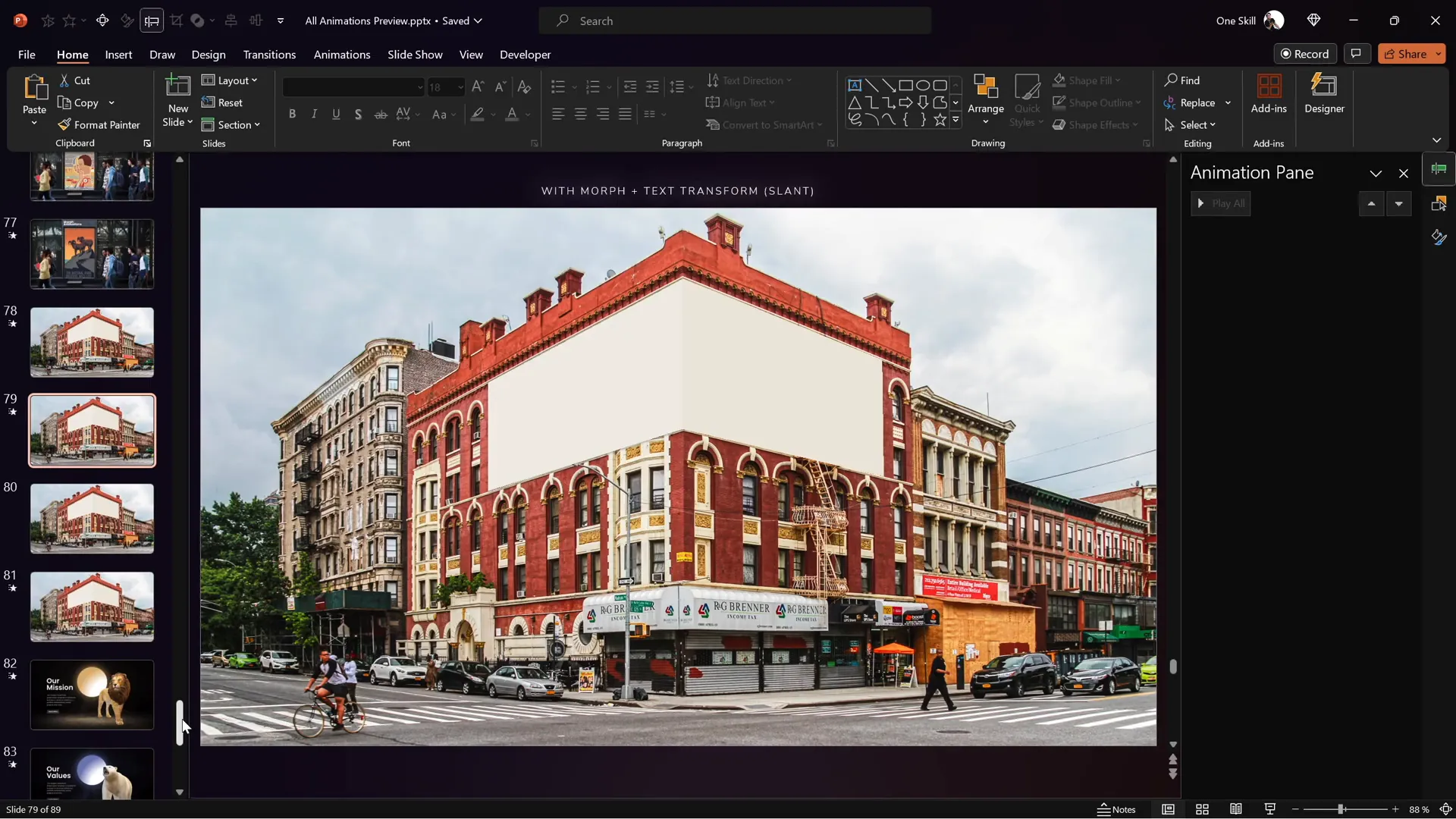The height and width of the screenshot is (819, 1456).
Task: Open the Animation Pane options chevron
Action: coord(1376,173)
